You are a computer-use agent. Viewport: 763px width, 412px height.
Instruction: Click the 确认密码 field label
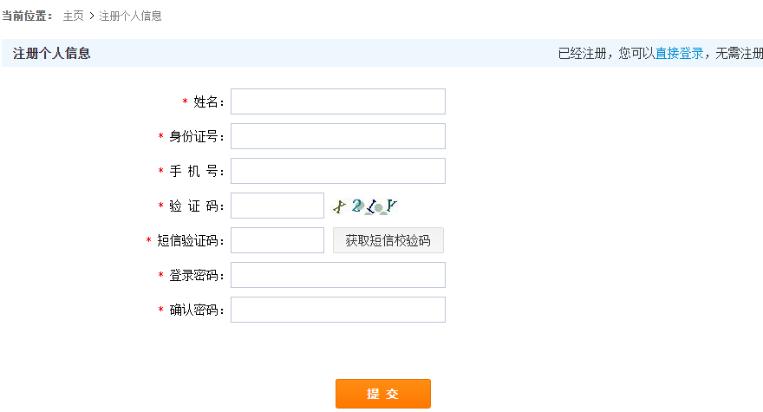click(197, 310)
